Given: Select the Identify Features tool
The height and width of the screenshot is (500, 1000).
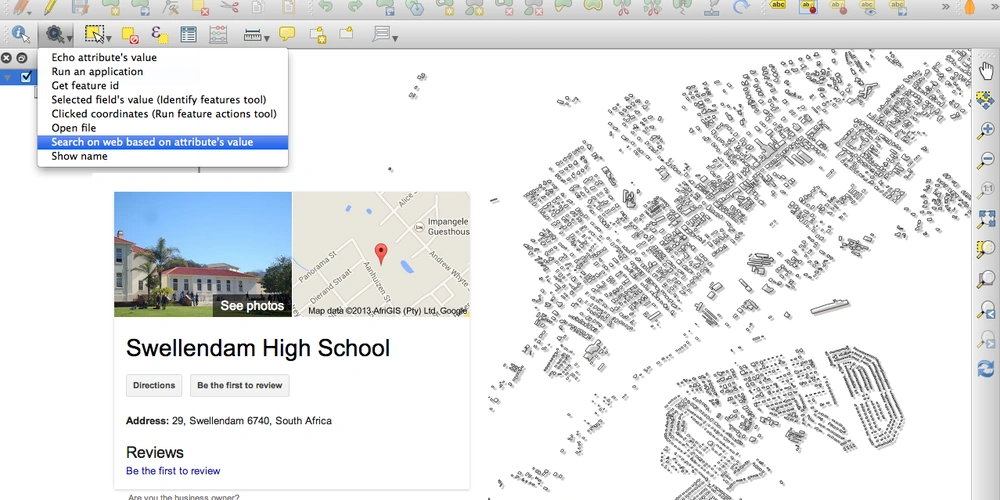Looking at the screenshot, I should [x=21, y=34].
